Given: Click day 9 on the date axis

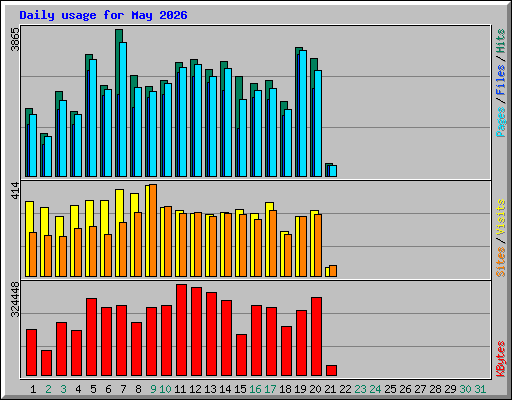Looking at the screenshot, I should click(153, 389).
